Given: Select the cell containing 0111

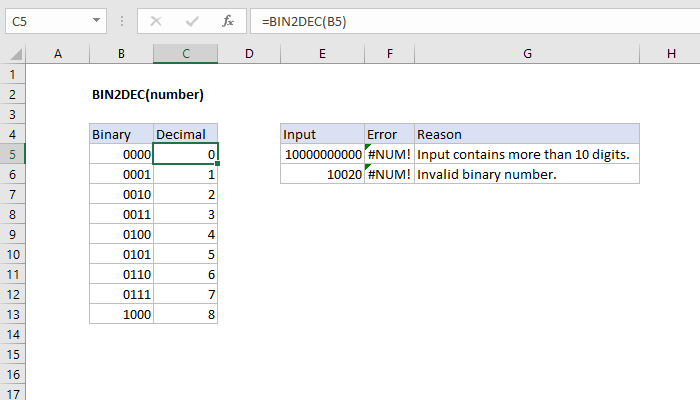Looking at the screenshot, I should [x=121, y=294].
